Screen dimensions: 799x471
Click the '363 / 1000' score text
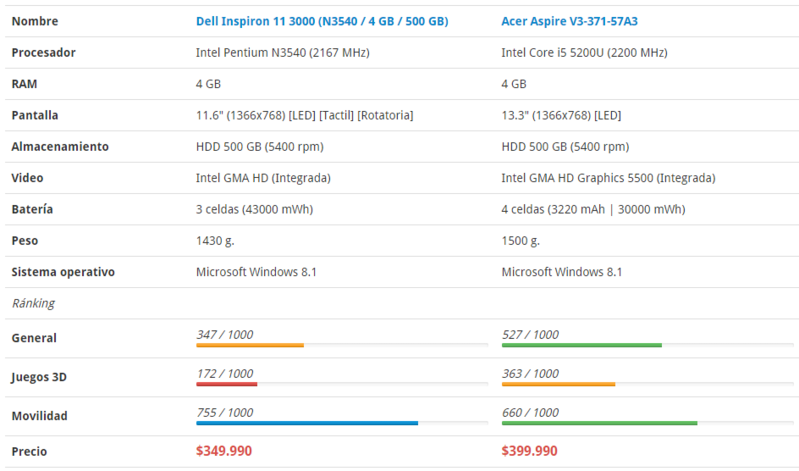point(530,374)
